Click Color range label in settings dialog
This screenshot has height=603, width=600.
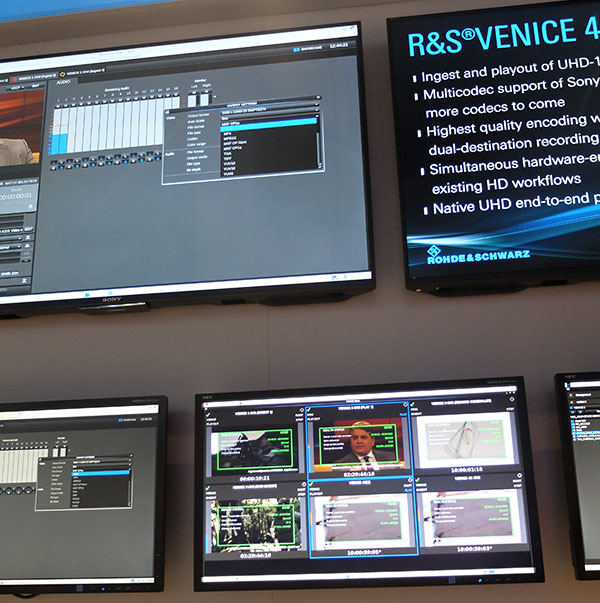point(196,145)
